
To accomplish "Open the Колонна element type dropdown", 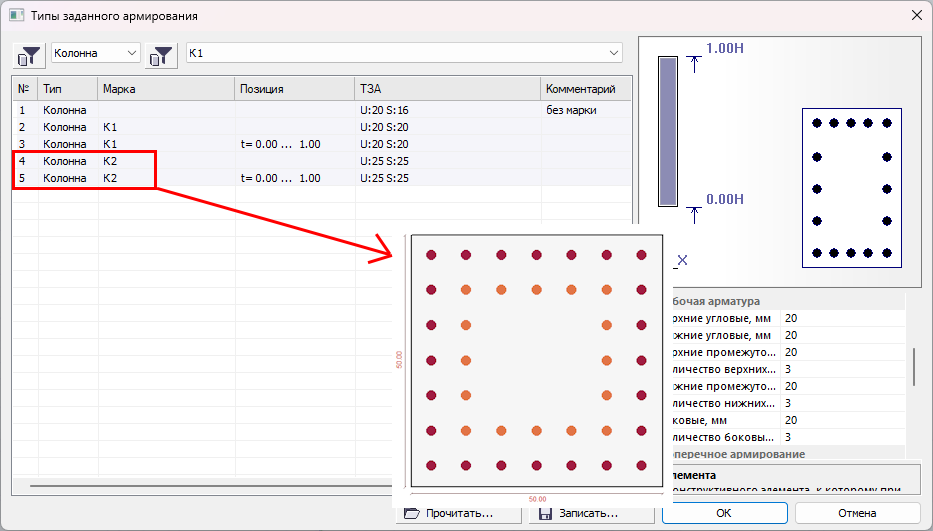I will (x=96, y=52).
